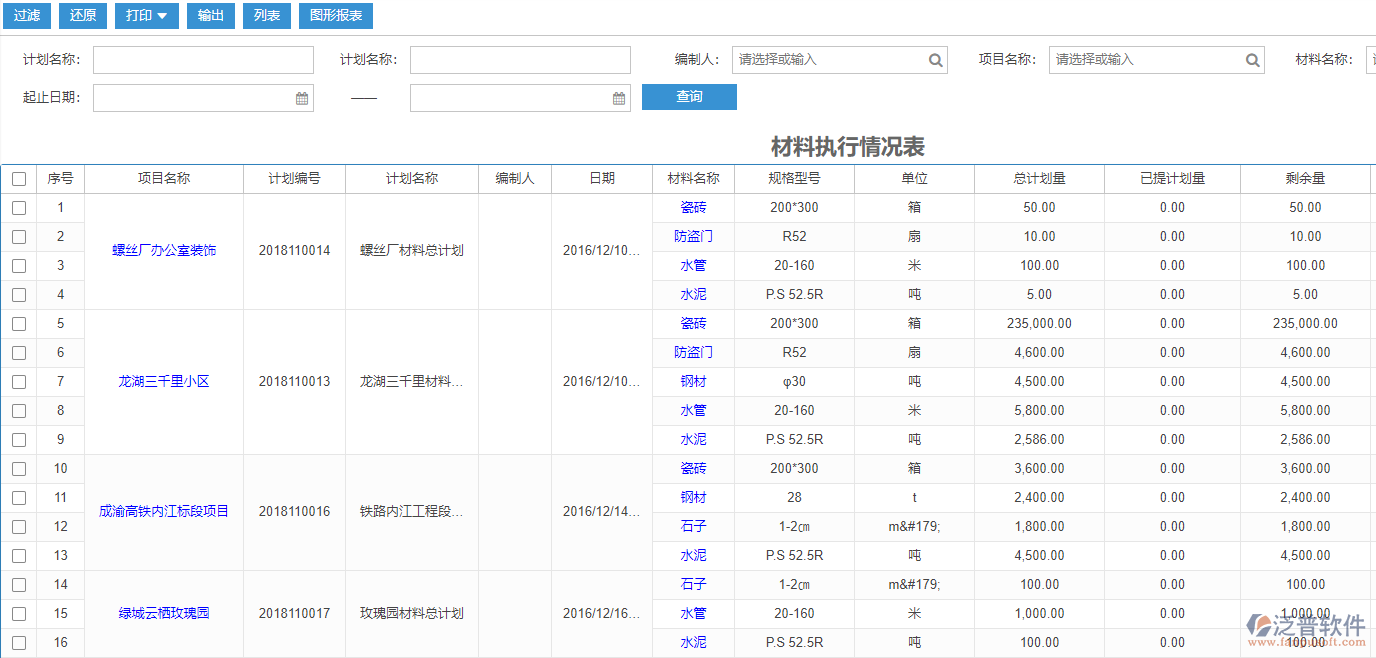Open the 项目名称 selection dropdown

1150,60
